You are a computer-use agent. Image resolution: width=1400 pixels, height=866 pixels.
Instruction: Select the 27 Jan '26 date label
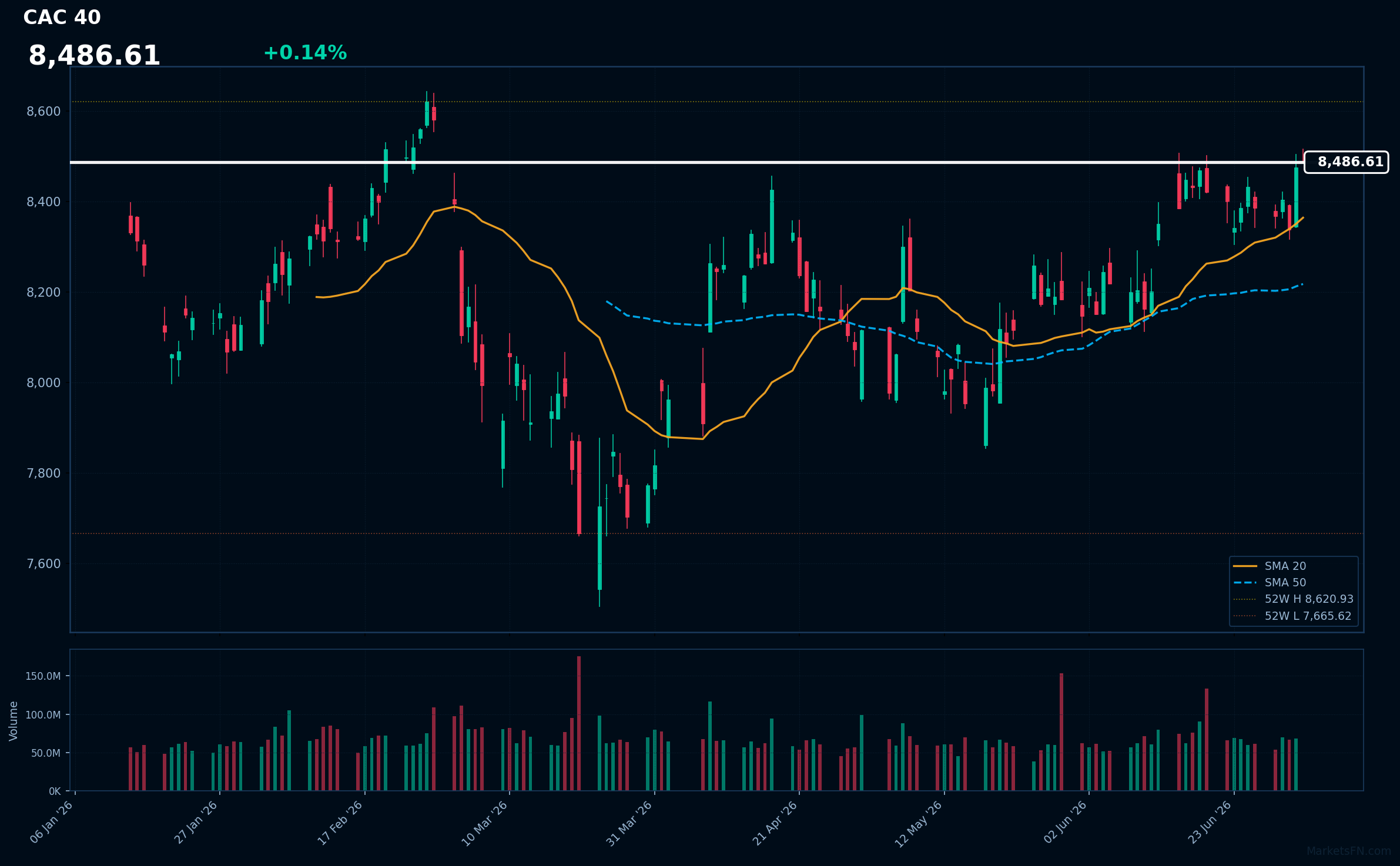click(x=196, y=823)
